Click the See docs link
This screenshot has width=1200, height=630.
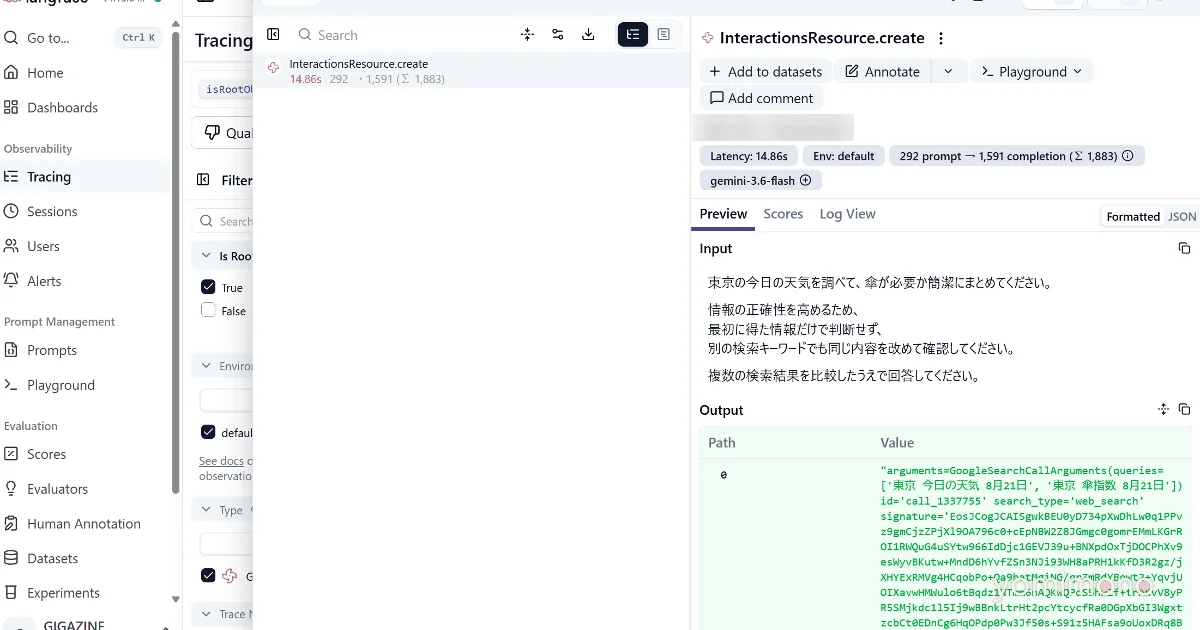coord(221,461)
